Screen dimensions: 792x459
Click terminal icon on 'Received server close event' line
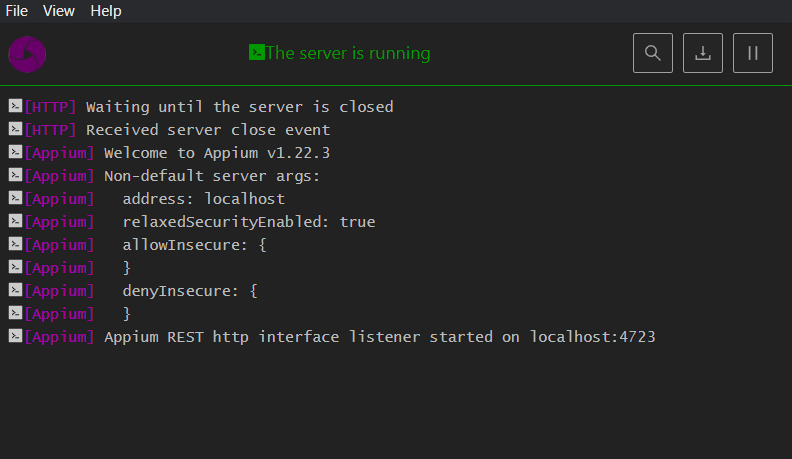[x=15, y=129]
